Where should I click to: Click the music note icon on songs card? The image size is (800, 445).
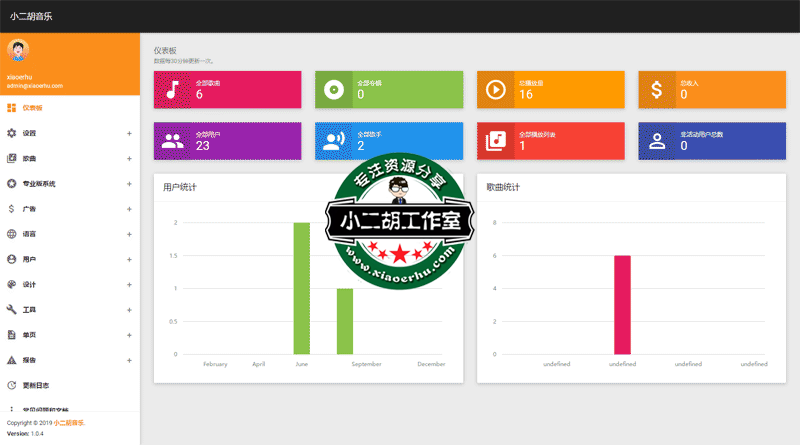click(x=172, y=90)
